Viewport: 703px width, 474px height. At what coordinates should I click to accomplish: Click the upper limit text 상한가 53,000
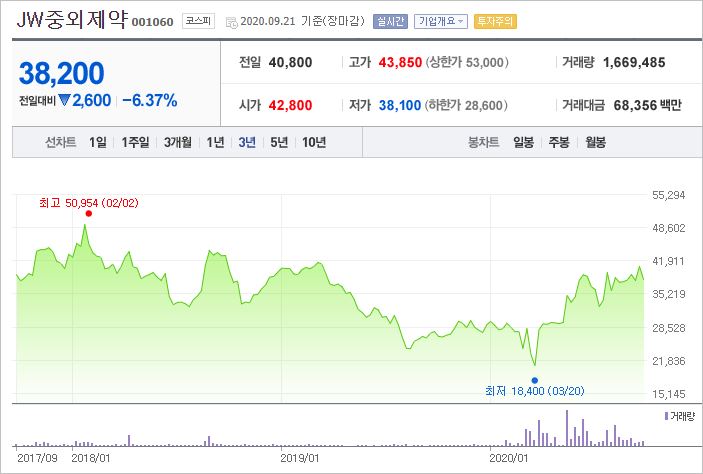[467, 62]
